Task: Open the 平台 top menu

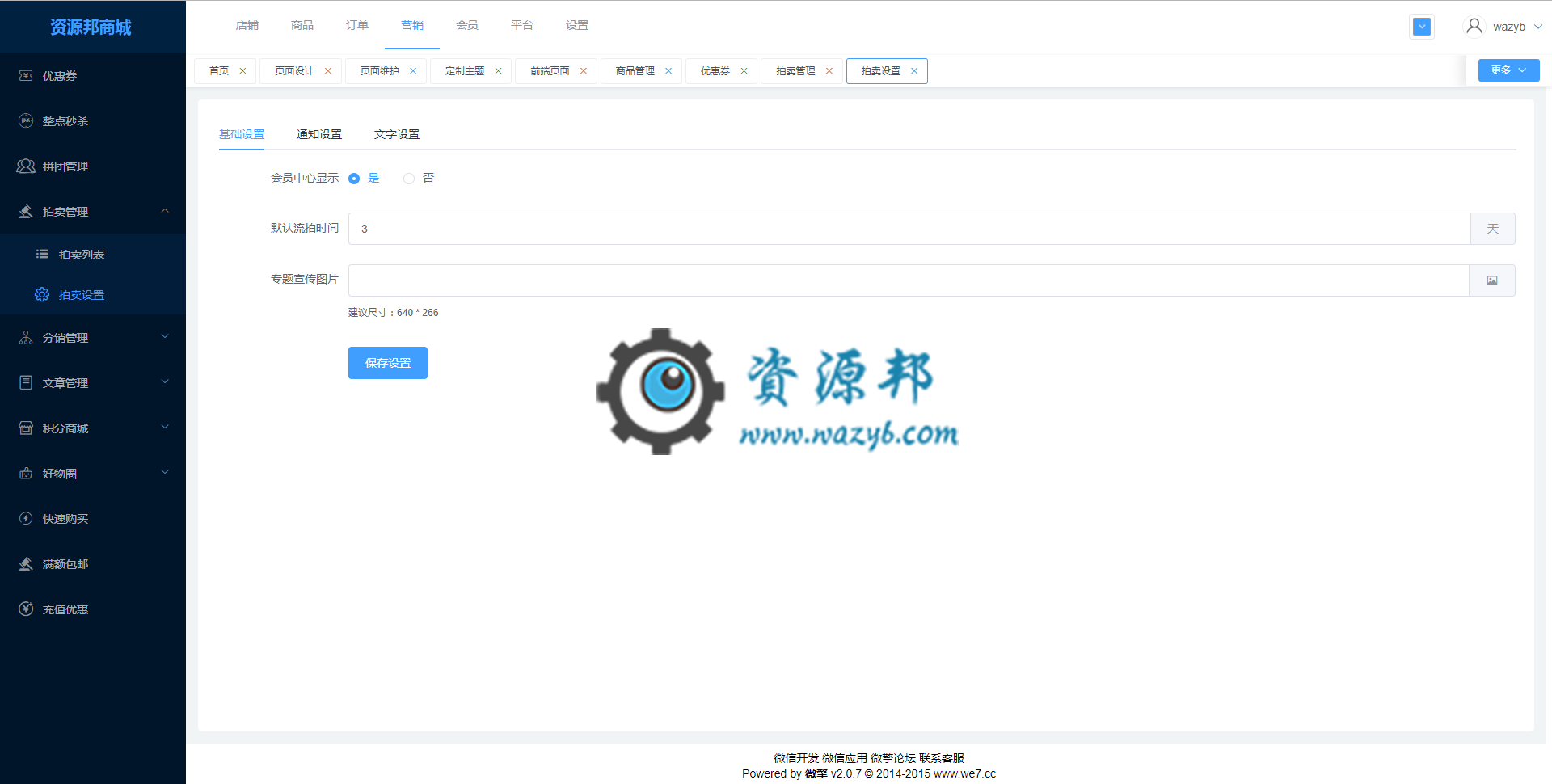Action: click(522, 25)
